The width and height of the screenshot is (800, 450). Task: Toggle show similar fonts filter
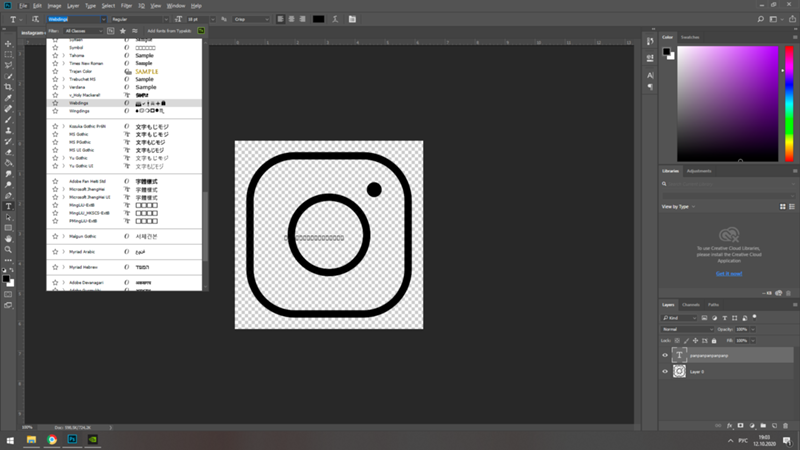pos(135,31)
